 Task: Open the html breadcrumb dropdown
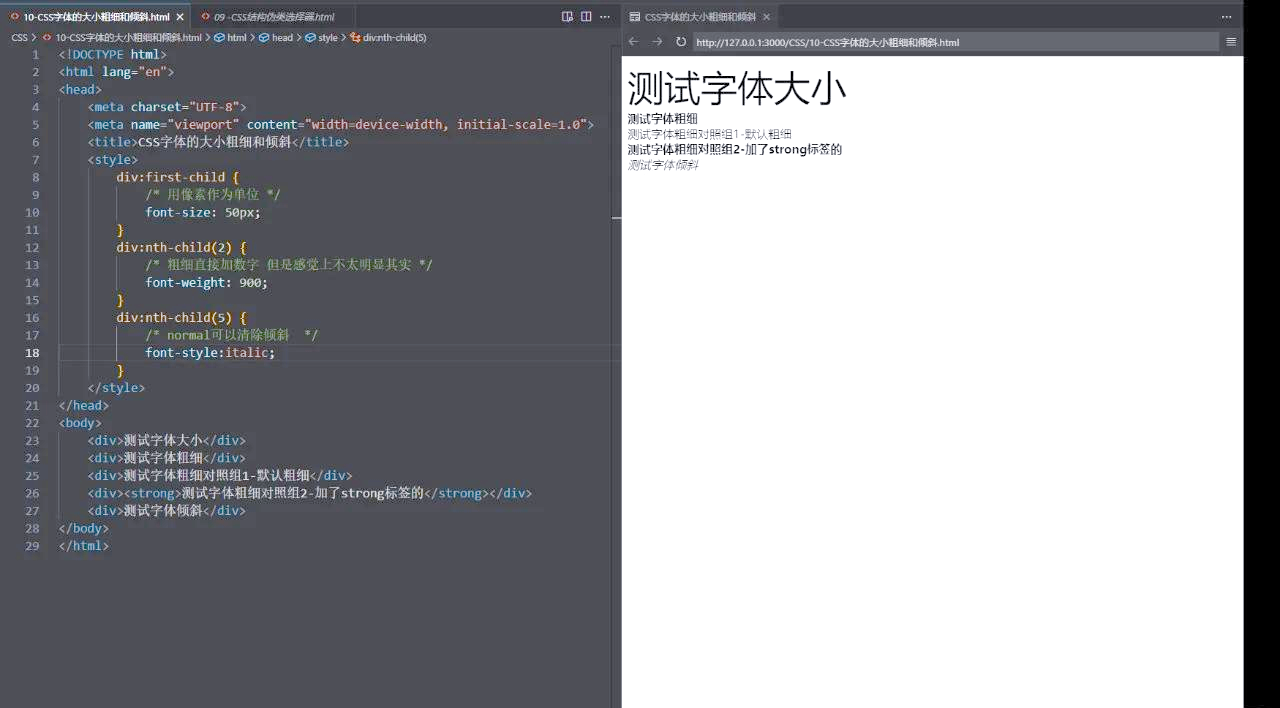236,37
